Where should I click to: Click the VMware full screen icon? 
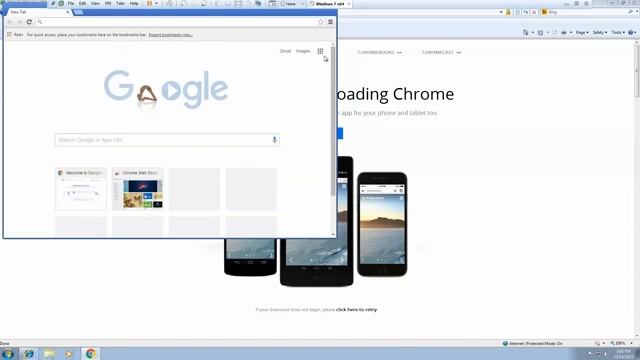click(238, 3)
